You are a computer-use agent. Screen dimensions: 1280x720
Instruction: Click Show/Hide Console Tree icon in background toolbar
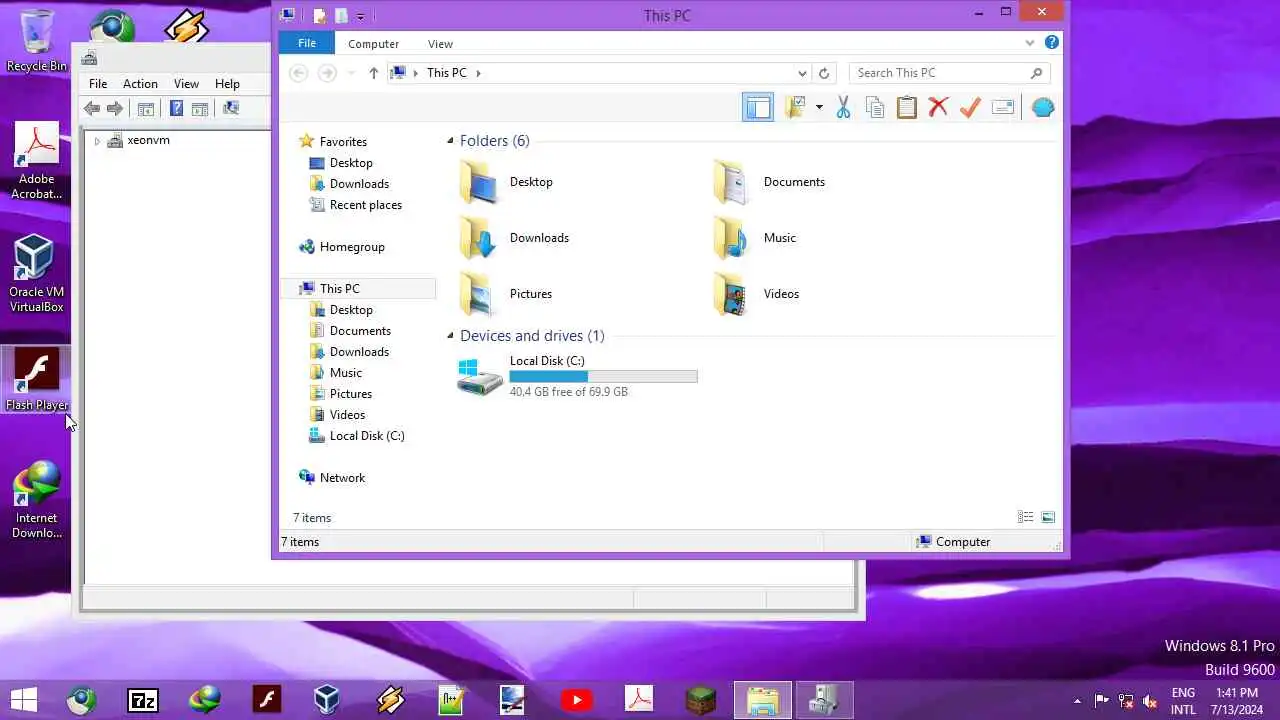coord(145,109)
